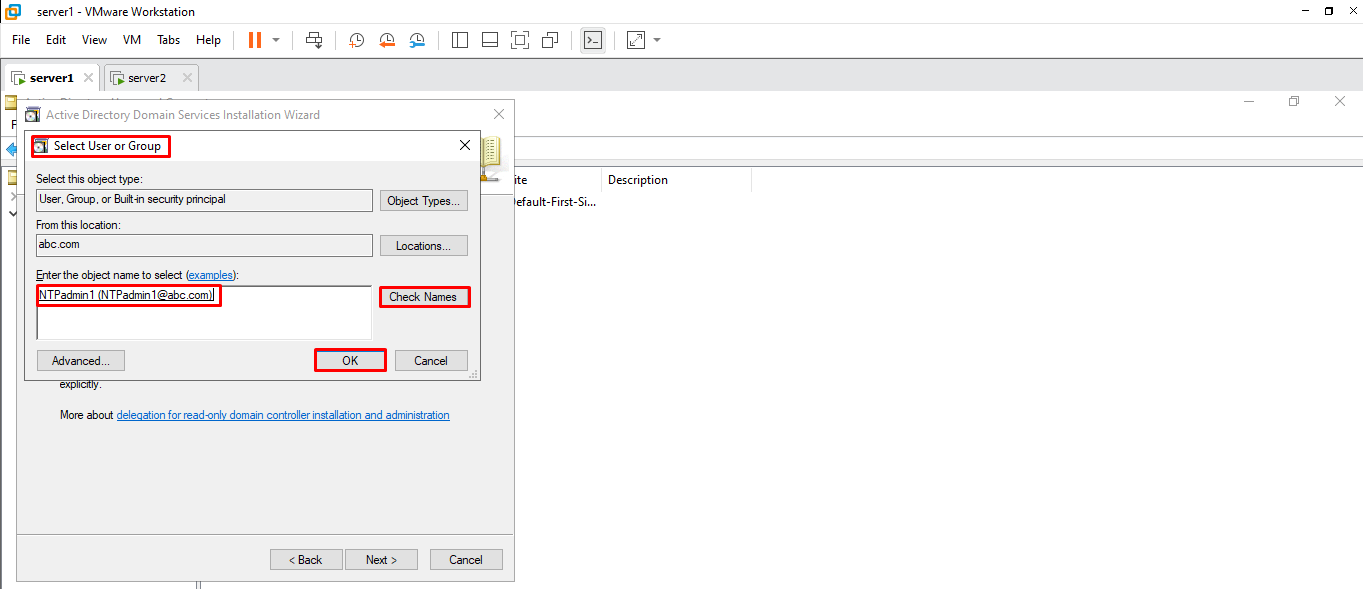Viewport: 1363px width, 589px height.
Task: Enter full screen mode
Action: tap(520, 40)
